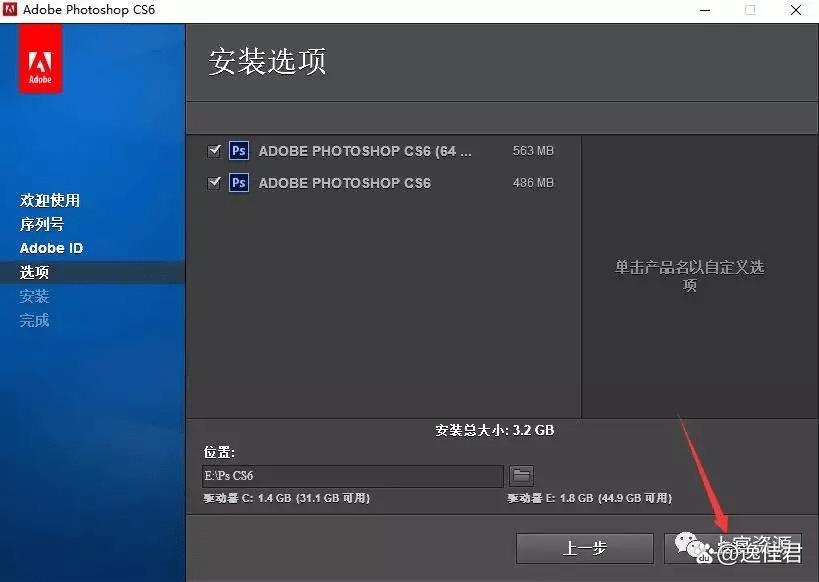
Task: Select the Adobe ID sidebar item
Action: click(x=50, y=248)
